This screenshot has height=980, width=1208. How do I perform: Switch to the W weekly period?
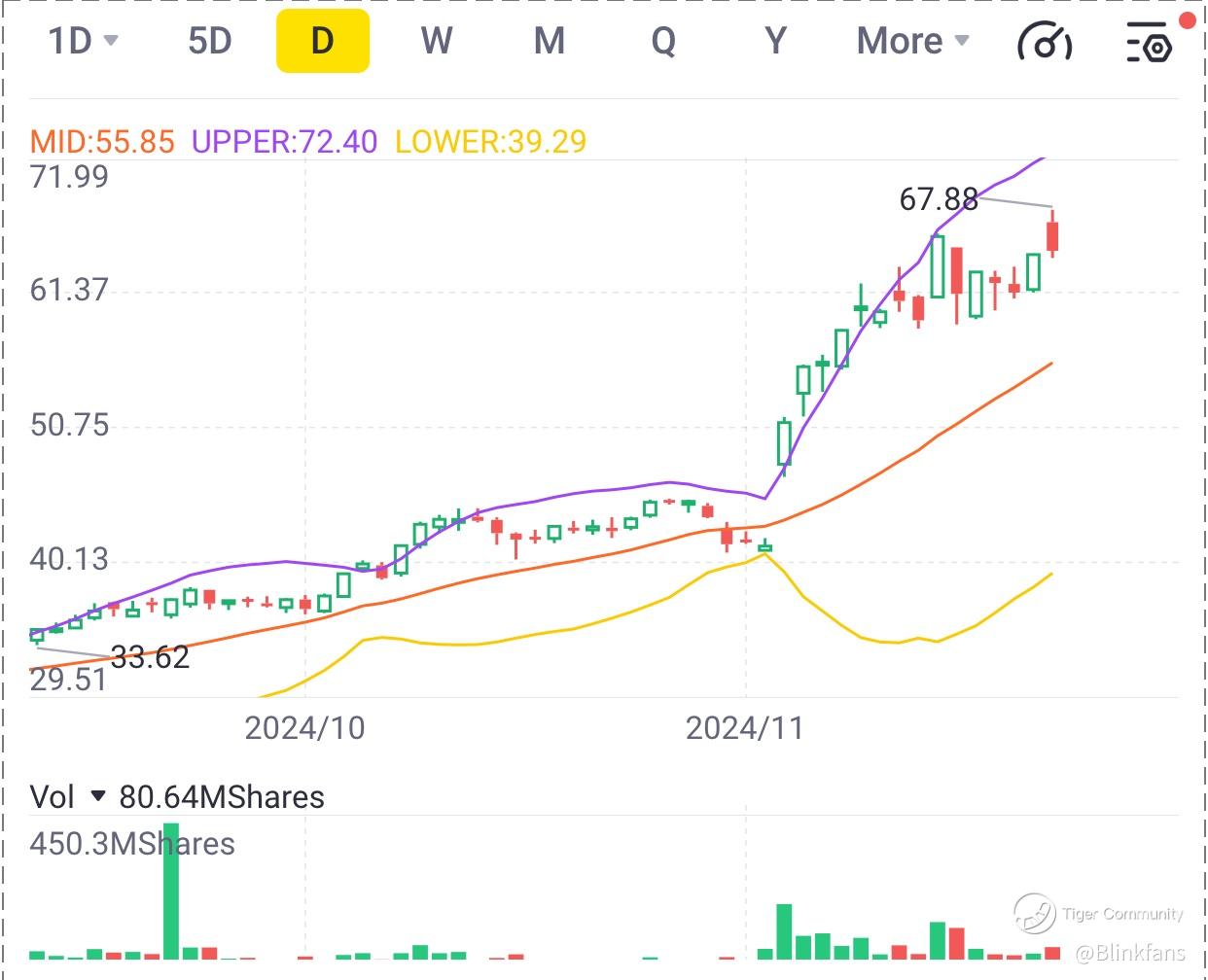tap(437, 41)
